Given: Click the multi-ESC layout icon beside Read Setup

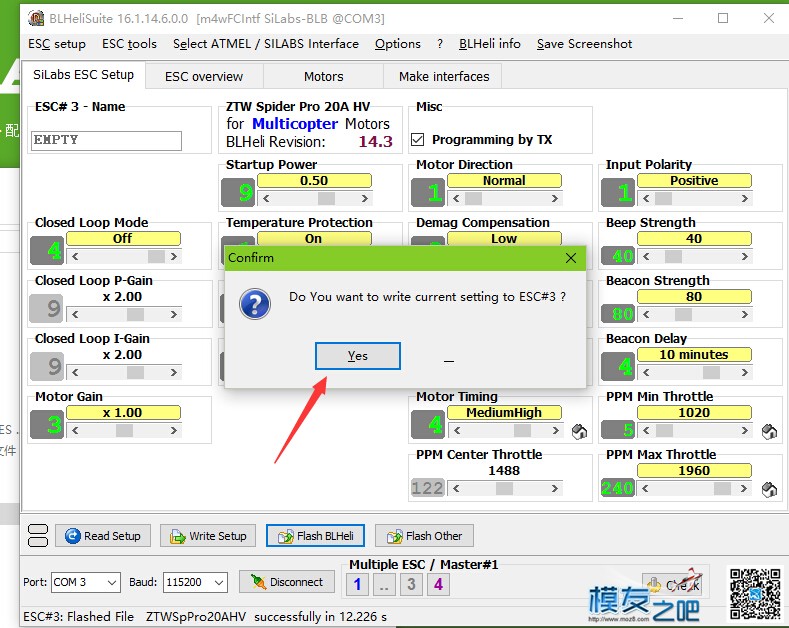Looking at the screenshot, I should click(38, 535).
